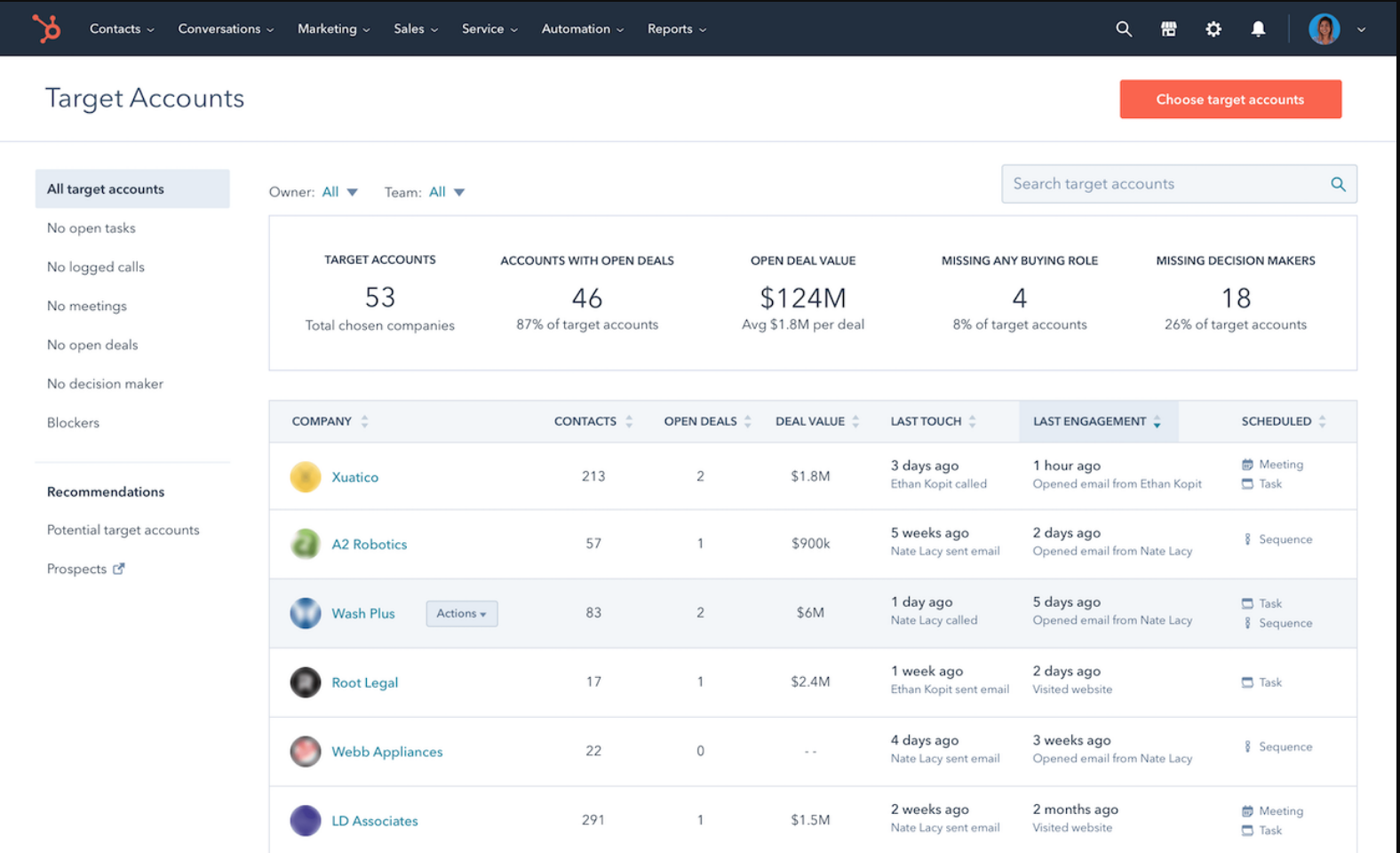The image size is (1400, 853).
Task: Open Actions dropdown for Wash Plus
Action: click(461, 614)
